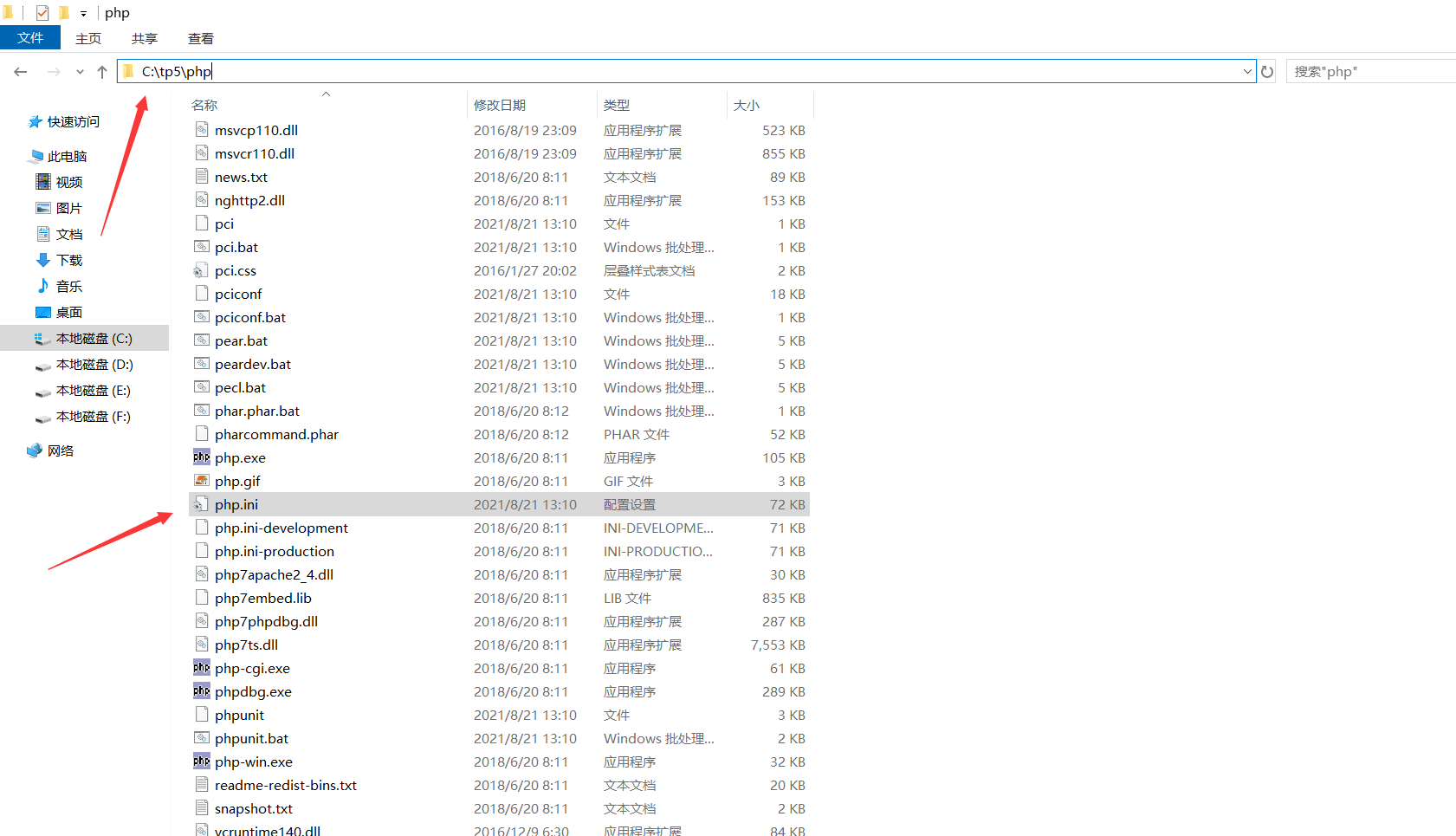Viewport: 1456px width, 836px height.
Task: Select file name php.ini-production
Action: coord(275,551)
